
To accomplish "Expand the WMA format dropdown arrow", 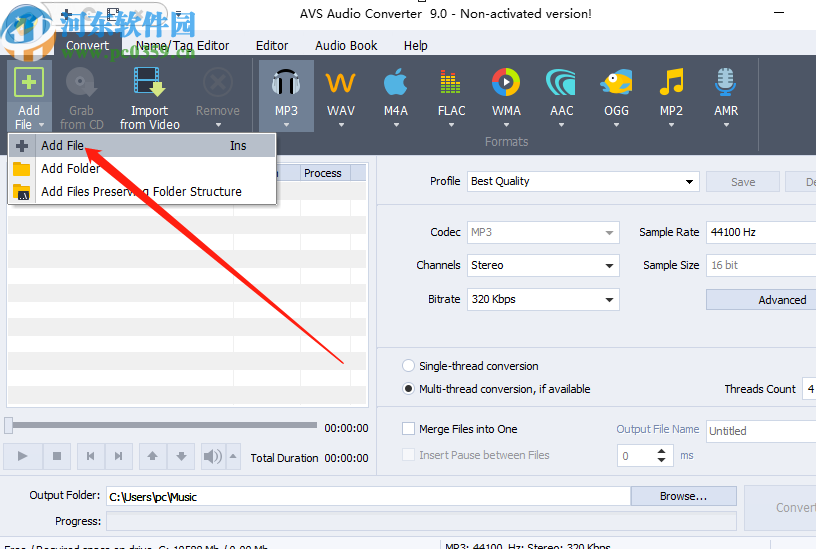I will pos(506,125).
